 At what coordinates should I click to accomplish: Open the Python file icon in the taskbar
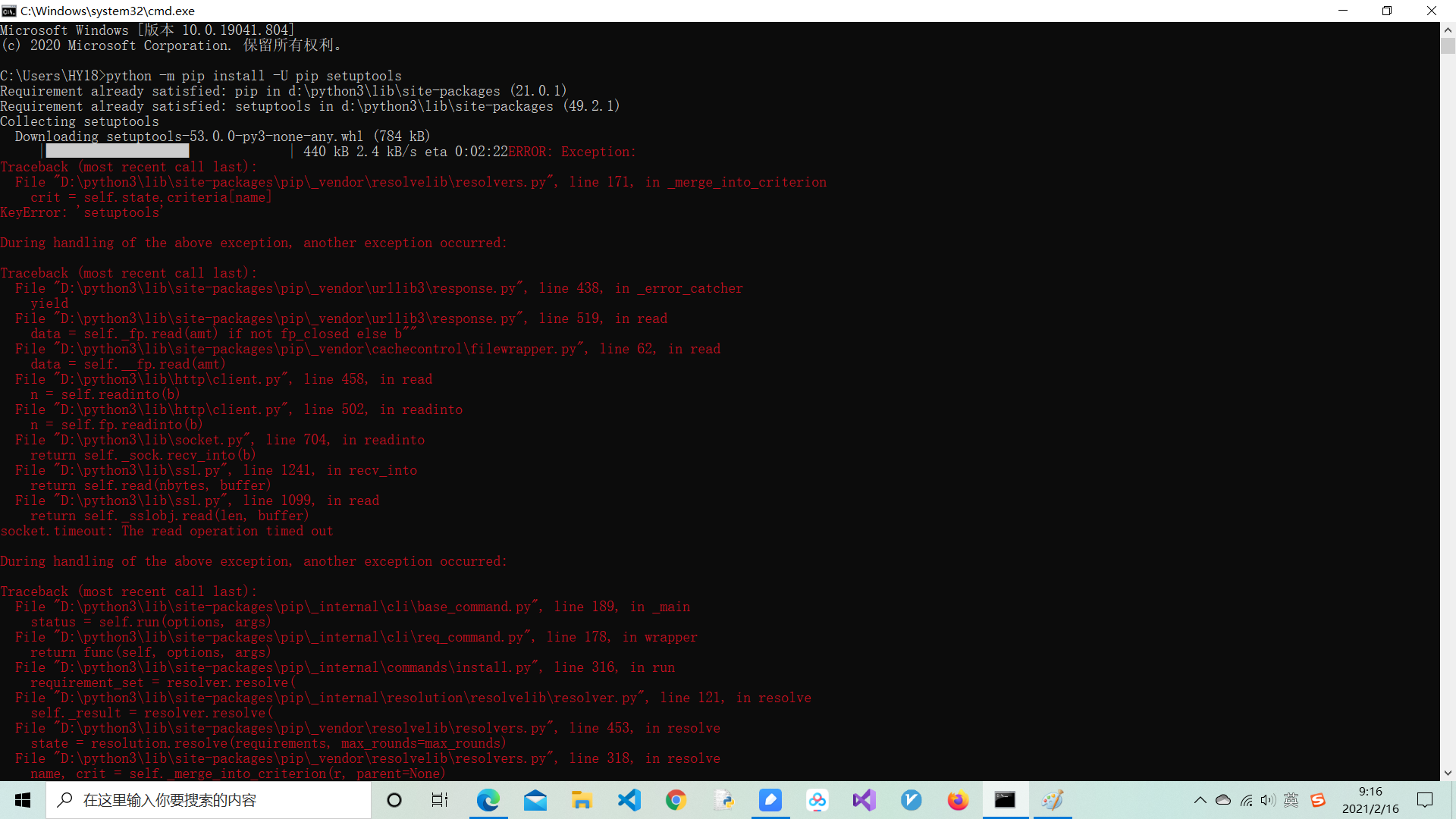pyautogui.click(x=723, y=800)
